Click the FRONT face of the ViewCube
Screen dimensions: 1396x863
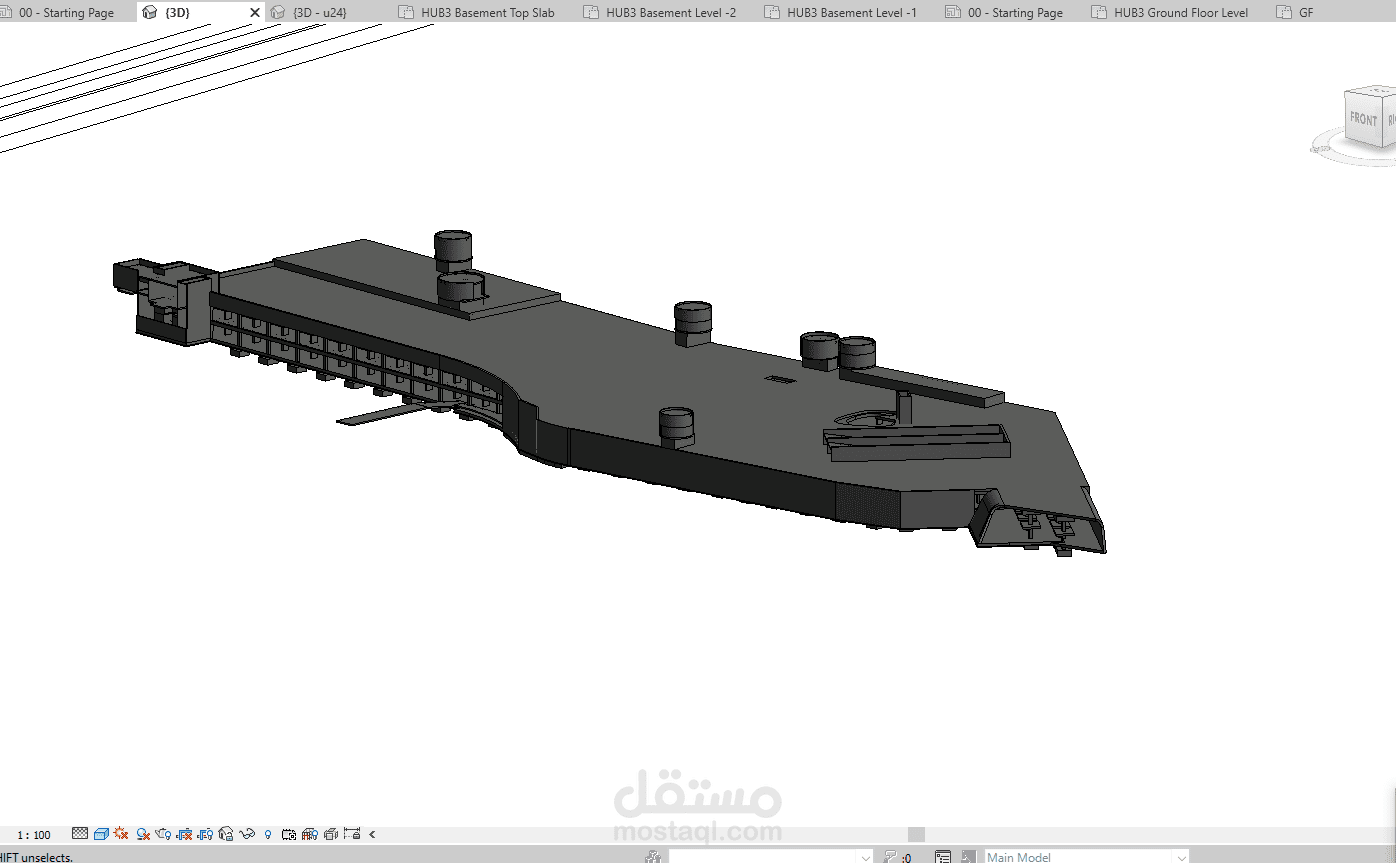1363,118
